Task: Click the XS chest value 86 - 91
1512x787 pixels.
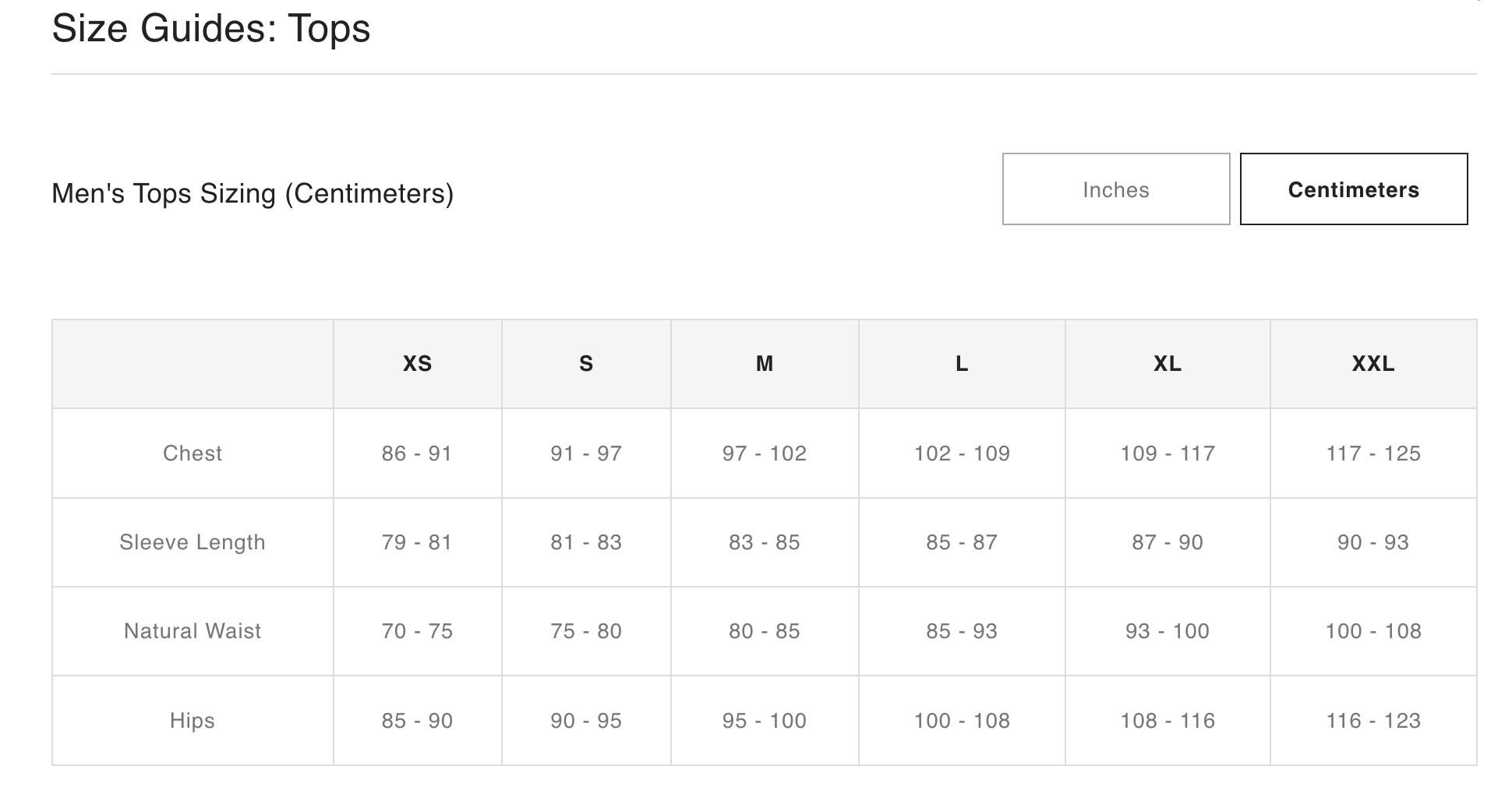Action: [417, 453]
